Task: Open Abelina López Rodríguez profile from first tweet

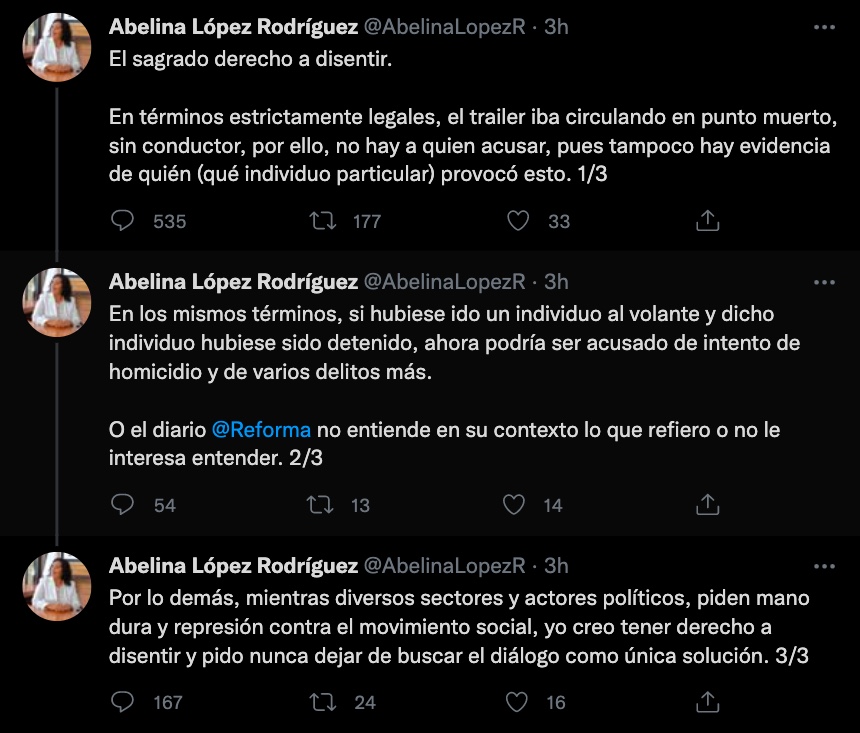Action: click(233, 27)
